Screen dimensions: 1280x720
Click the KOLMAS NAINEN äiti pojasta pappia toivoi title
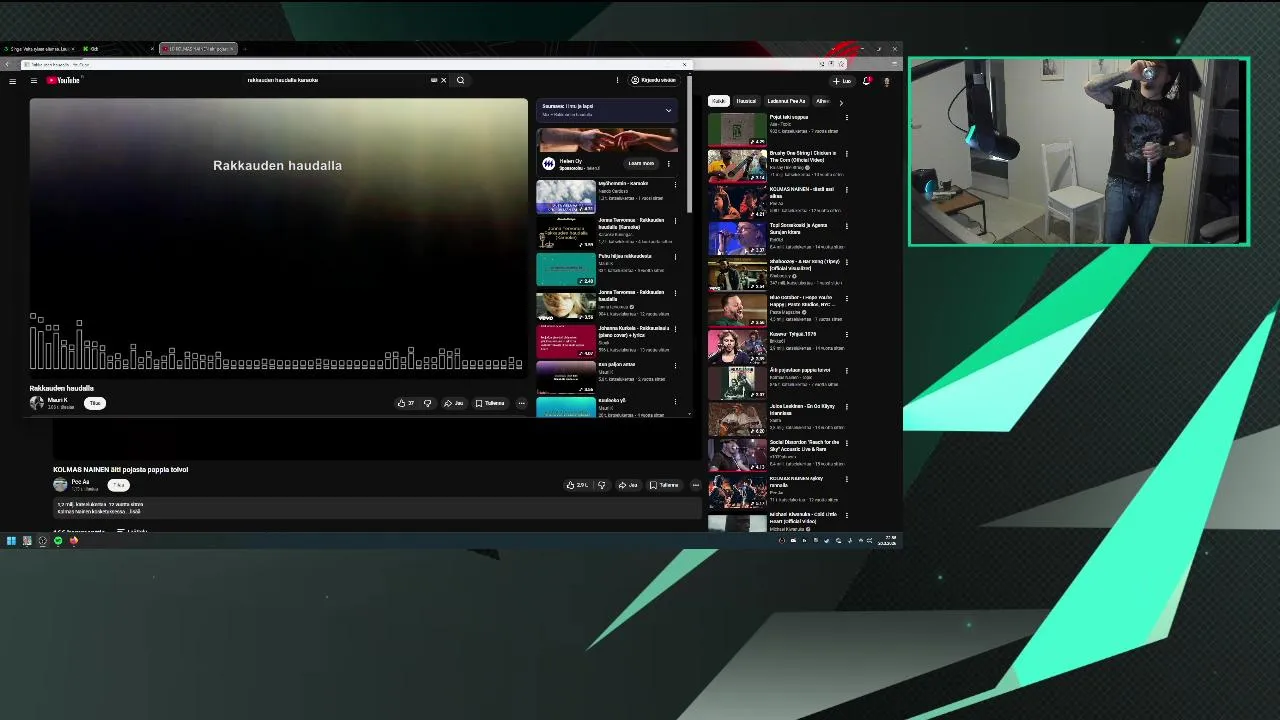tap(120, 469)
